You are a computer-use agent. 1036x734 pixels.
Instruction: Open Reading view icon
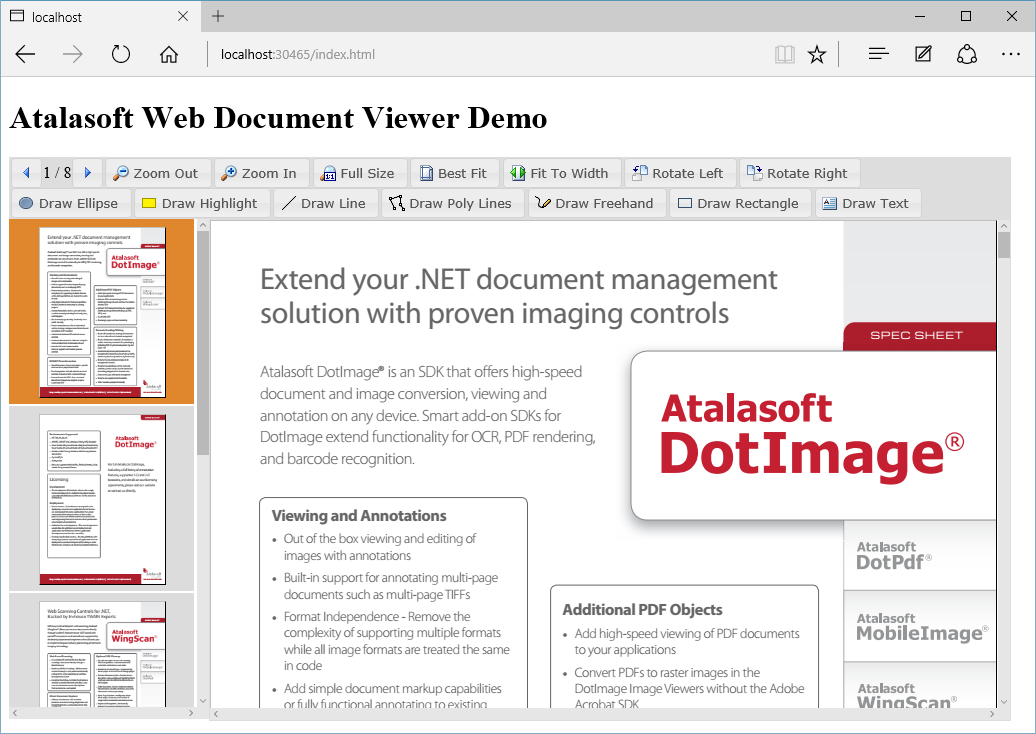[784, 54]
